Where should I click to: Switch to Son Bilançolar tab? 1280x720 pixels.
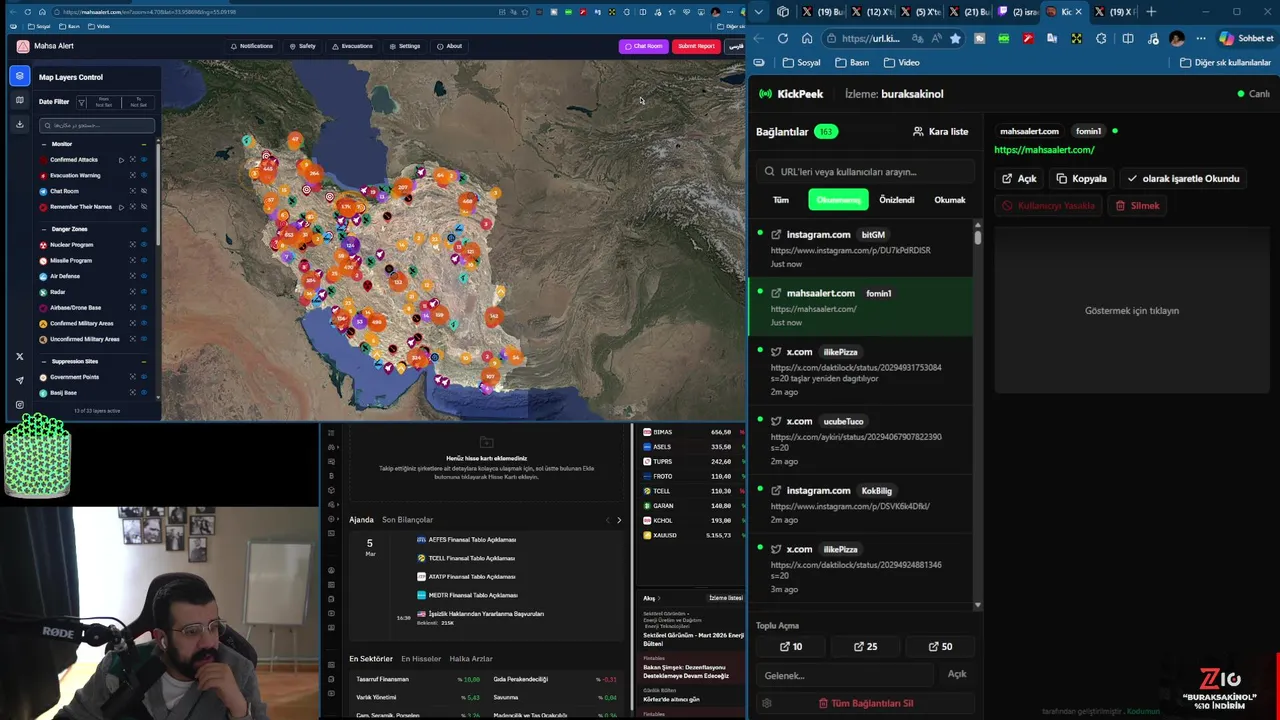407,520
